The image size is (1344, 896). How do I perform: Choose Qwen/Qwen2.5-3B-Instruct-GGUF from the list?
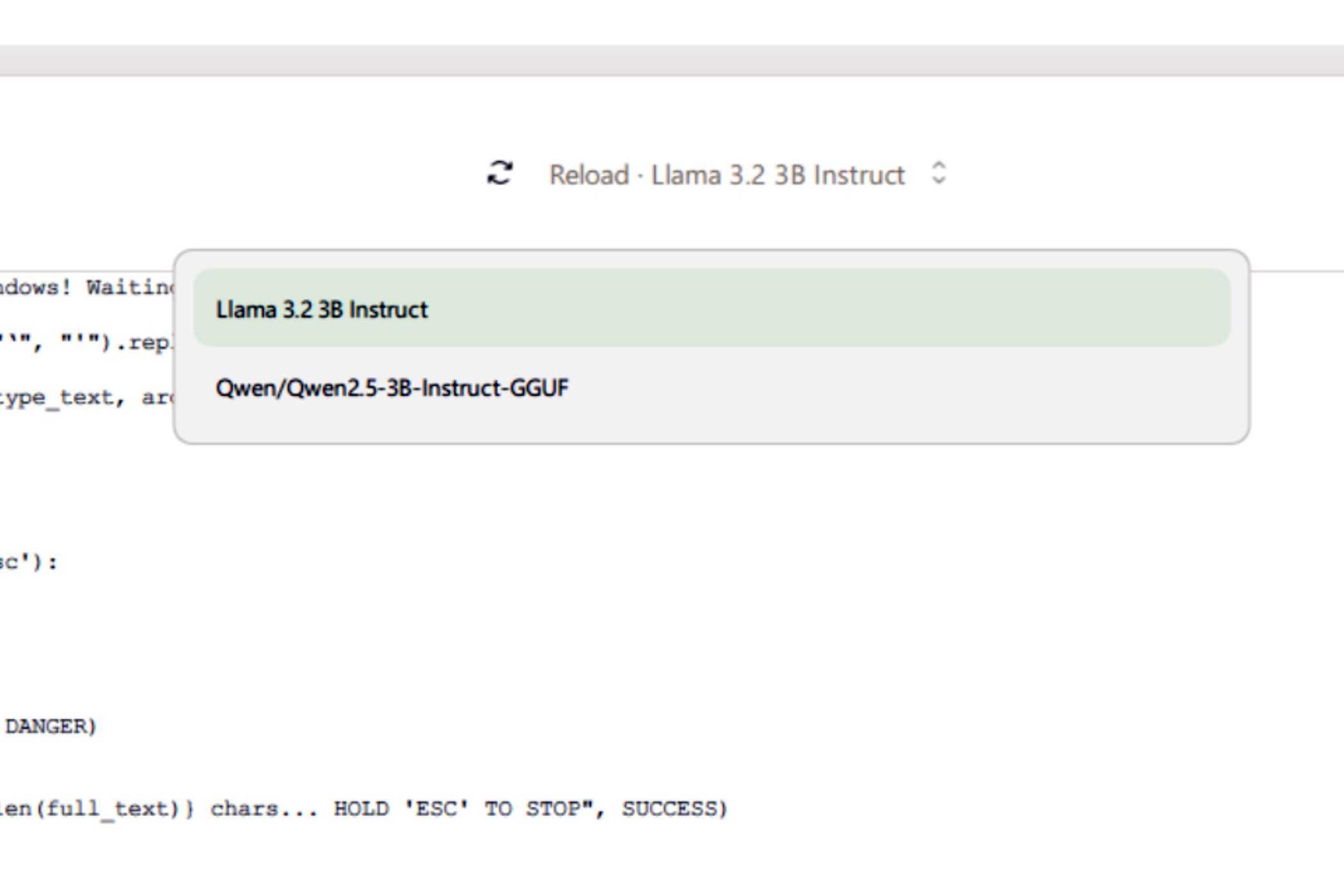tap(712, 388)
